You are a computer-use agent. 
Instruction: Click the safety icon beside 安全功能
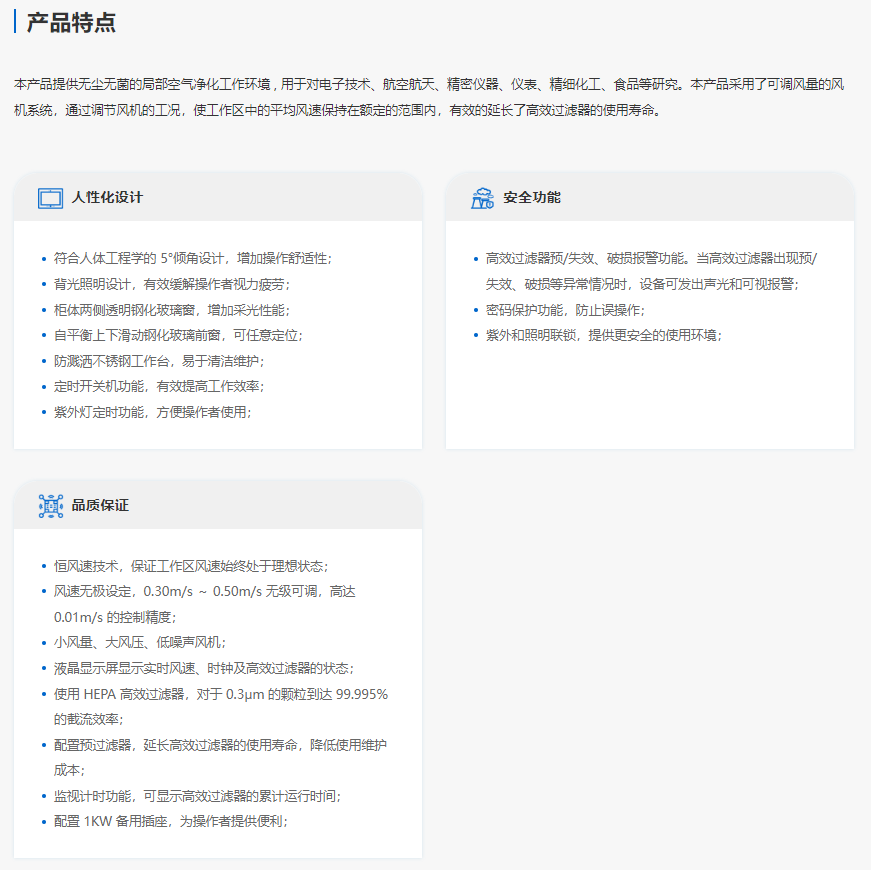482,198
